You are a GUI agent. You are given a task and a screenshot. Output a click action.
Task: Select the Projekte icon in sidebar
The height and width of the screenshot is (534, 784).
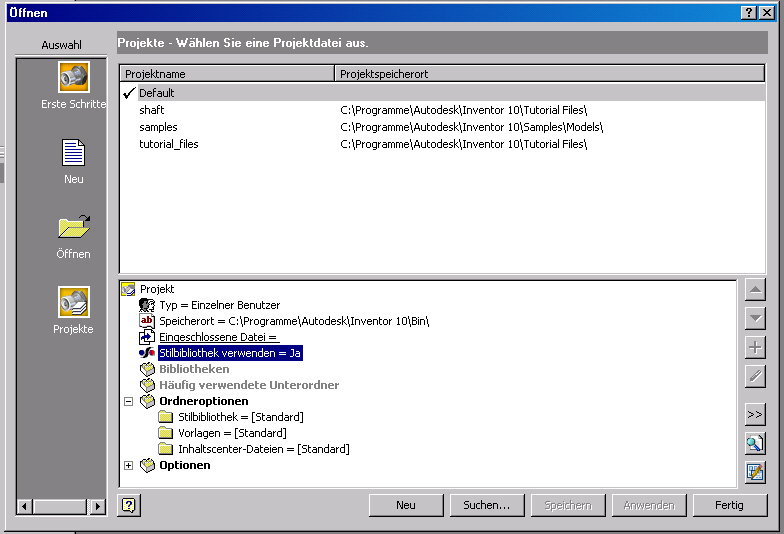coord(74,302)
